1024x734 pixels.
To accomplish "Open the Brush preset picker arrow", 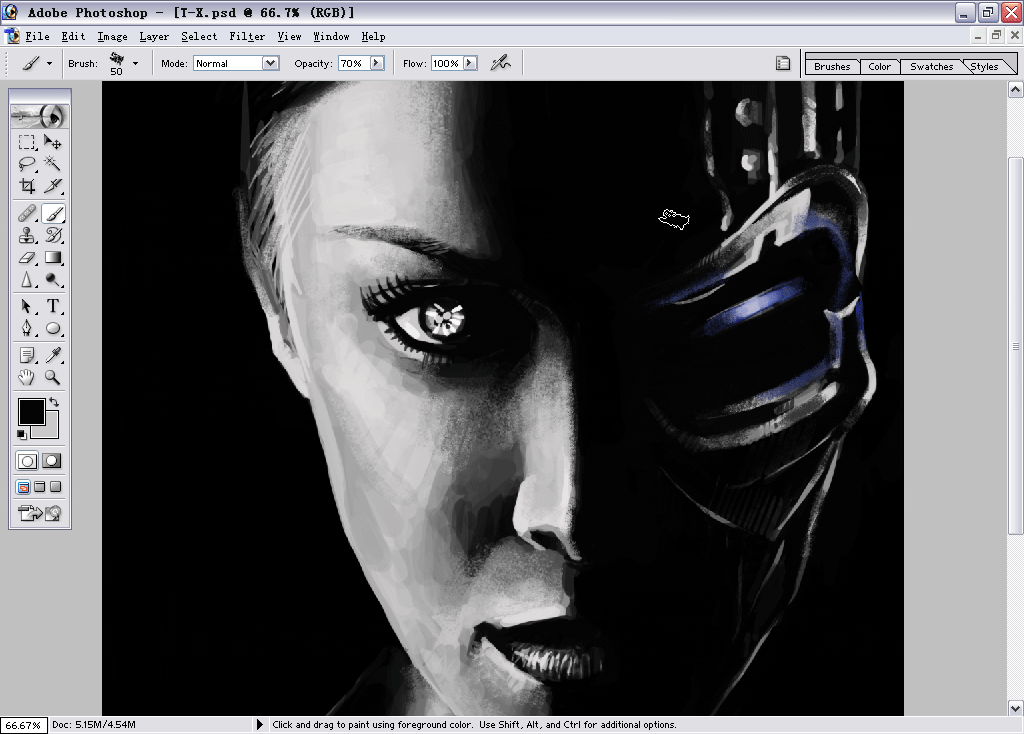I will (x=135, y=63).
